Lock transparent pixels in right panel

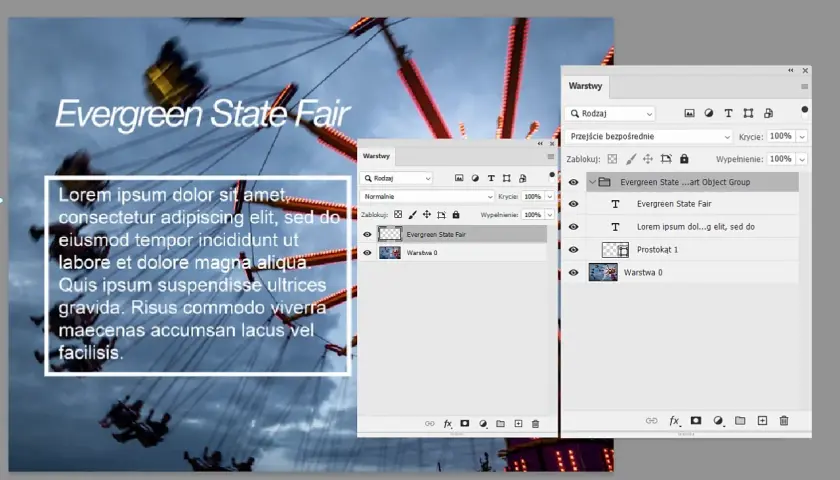pyautogui.click(x=612, y=159)
